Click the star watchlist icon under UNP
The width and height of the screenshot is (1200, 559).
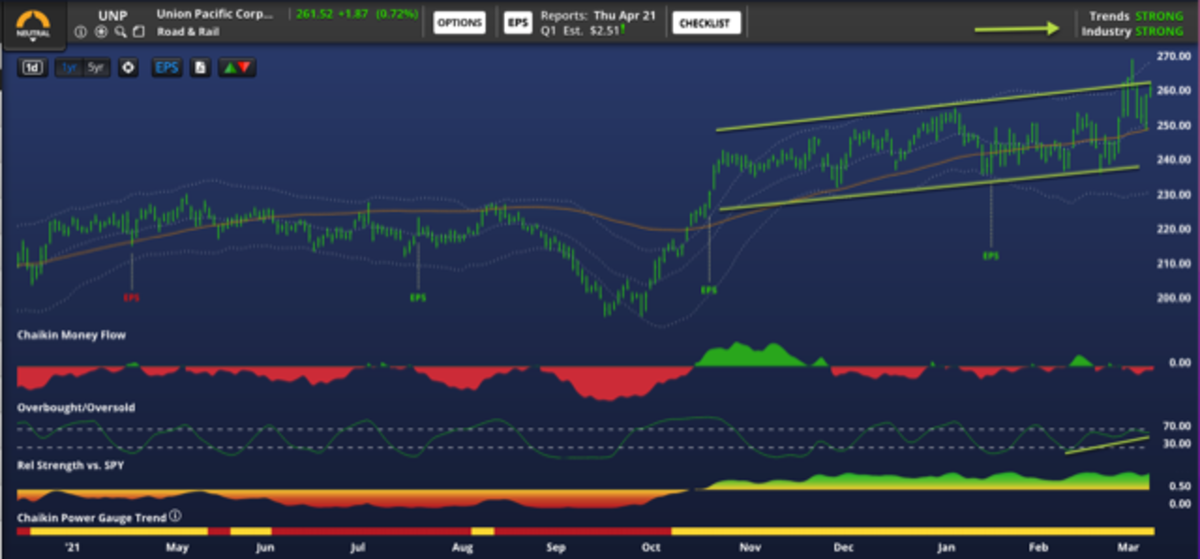coord(101,31)
